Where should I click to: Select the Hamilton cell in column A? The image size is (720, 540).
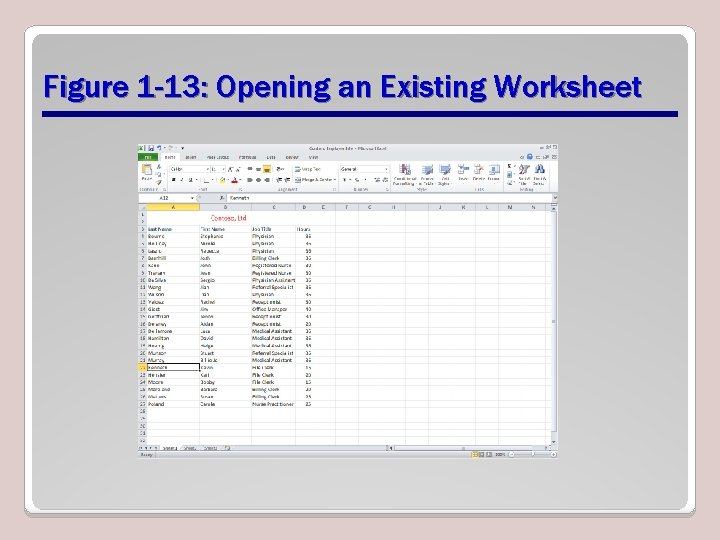click(x=173, y=338)
